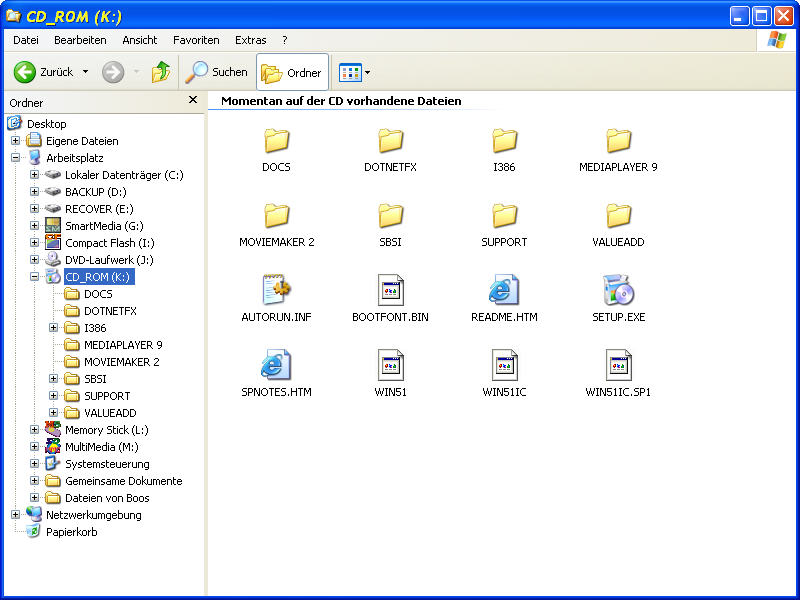Select MOVIEMAKER 2 in the folder tree
The height and width of the screenshot is (600, 800).
pyautogui.click(x=121, y=362)
